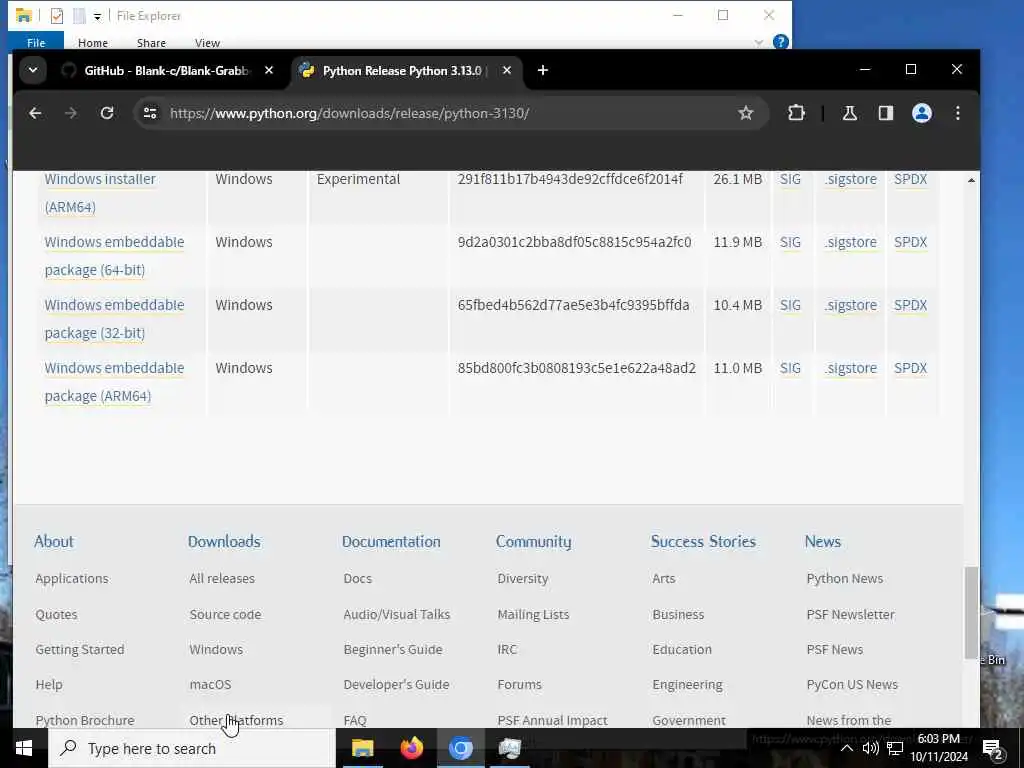Viewport: 1024px width, 768px height.
Task: View site information icon in address bar
Action: click(150, 113)
